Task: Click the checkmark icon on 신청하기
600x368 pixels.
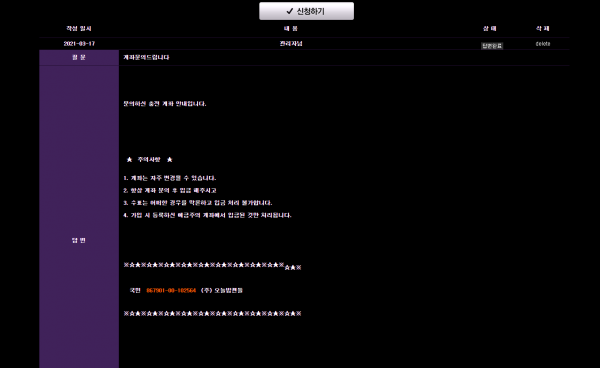Action: pyautogui.click(x=290, y=11)
